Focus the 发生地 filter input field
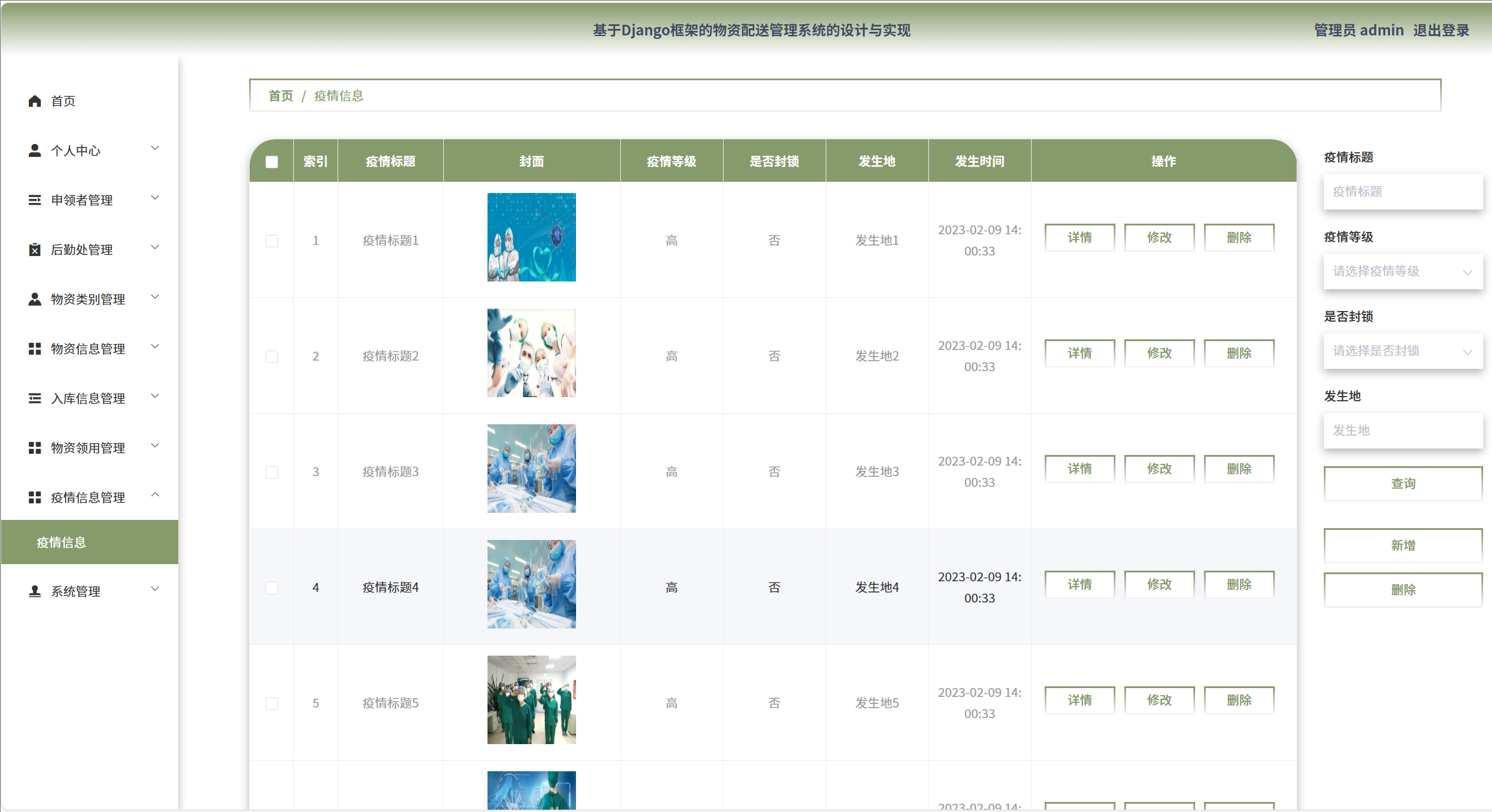The image size is (1492, 812). pyautogui.click(x=1402, y=431)
